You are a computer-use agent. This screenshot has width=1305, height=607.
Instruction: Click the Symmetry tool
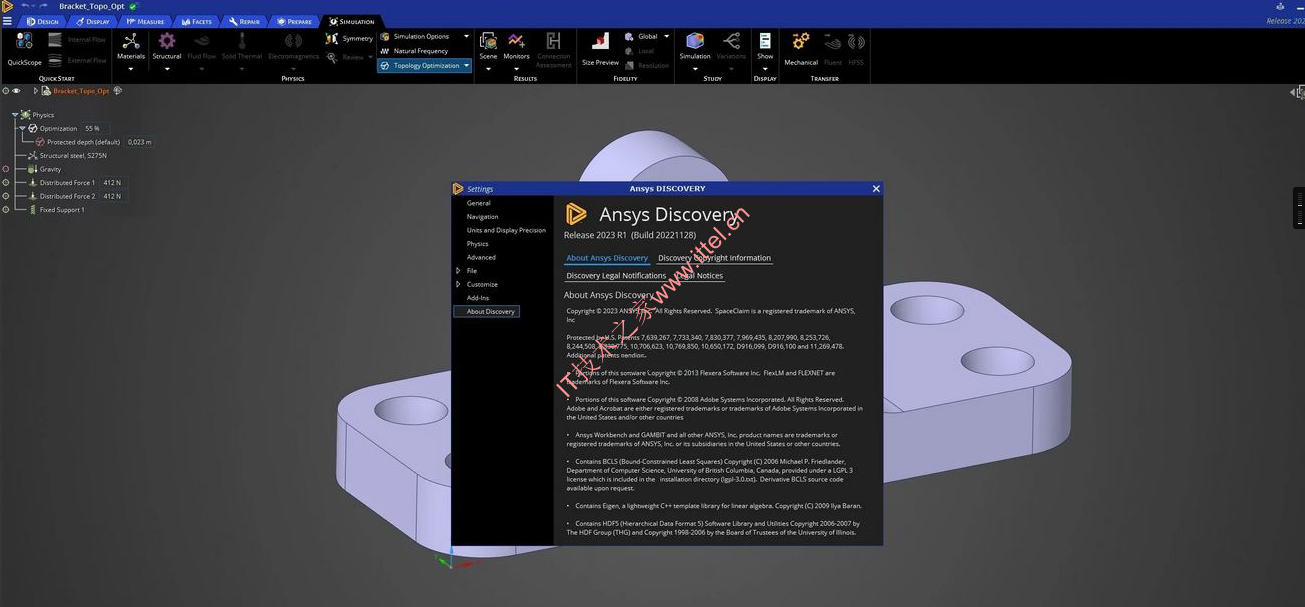349,39
